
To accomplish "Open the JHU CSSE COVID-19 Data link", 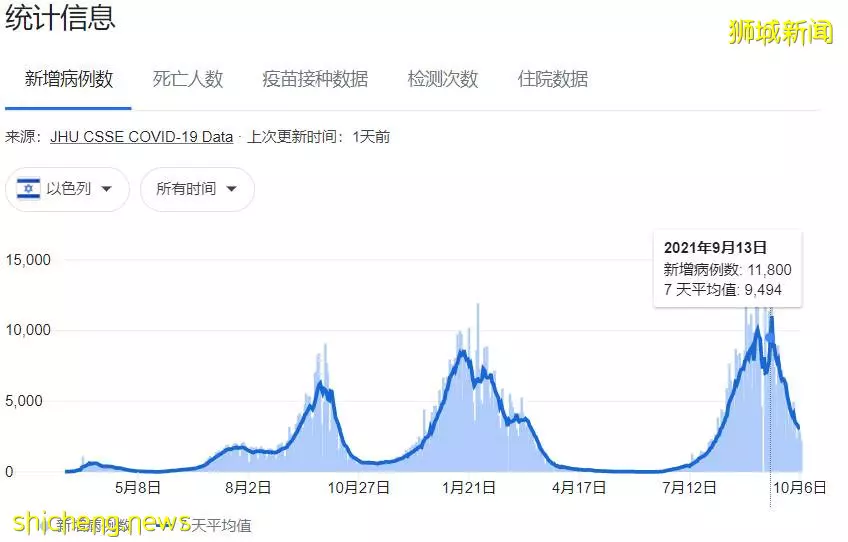I will (x=142, y=137).
